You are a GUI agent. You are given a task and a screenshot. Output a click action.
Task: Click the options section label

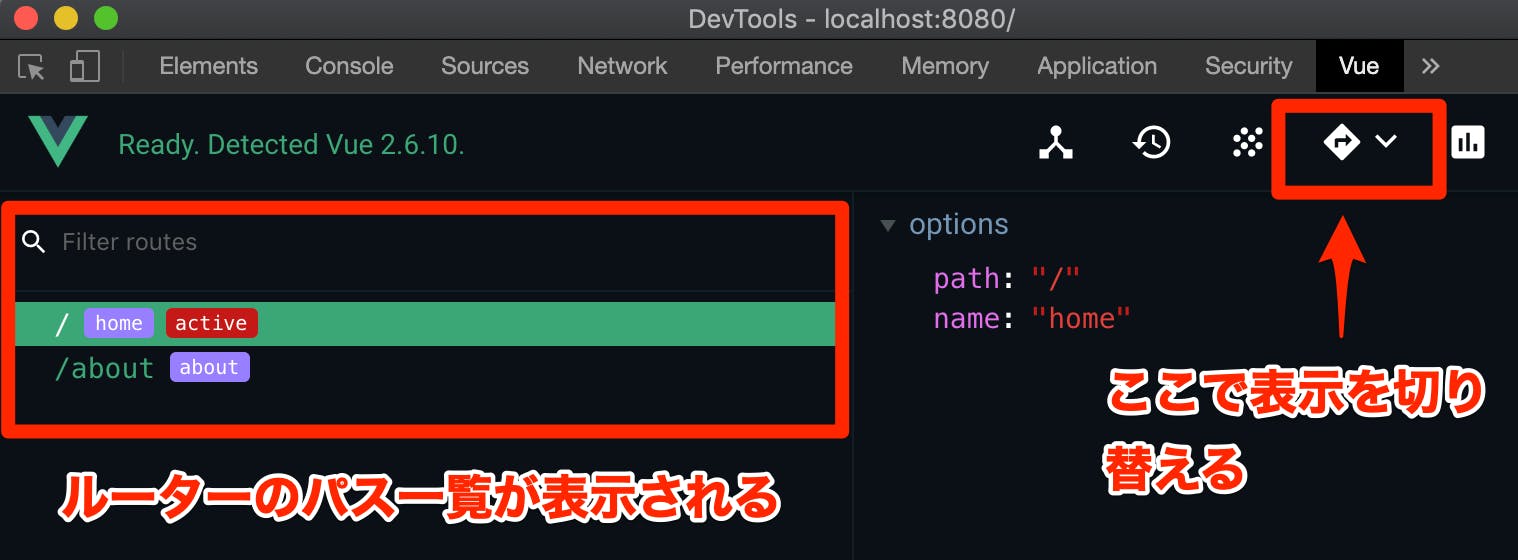tap(959, 224)
